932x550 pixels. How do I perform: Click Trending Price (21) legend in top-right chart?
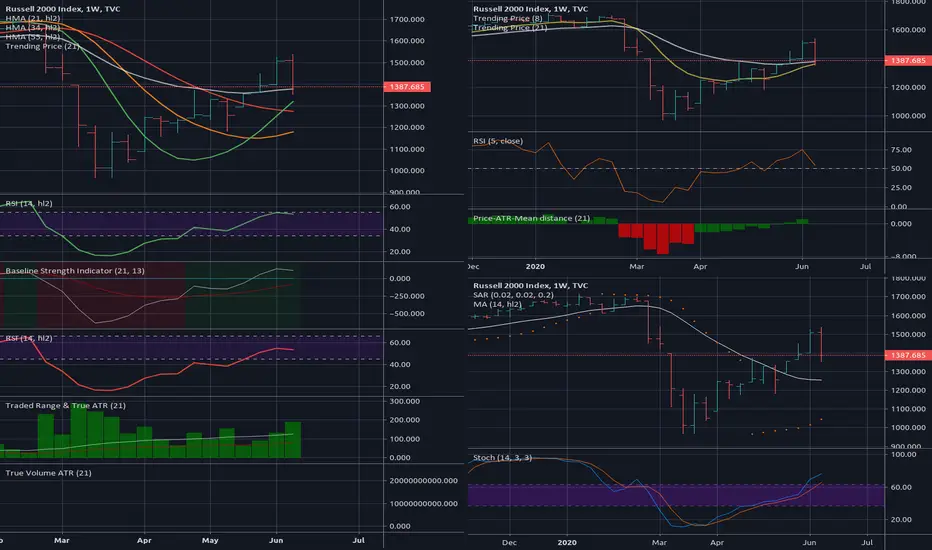click(510, 27)
